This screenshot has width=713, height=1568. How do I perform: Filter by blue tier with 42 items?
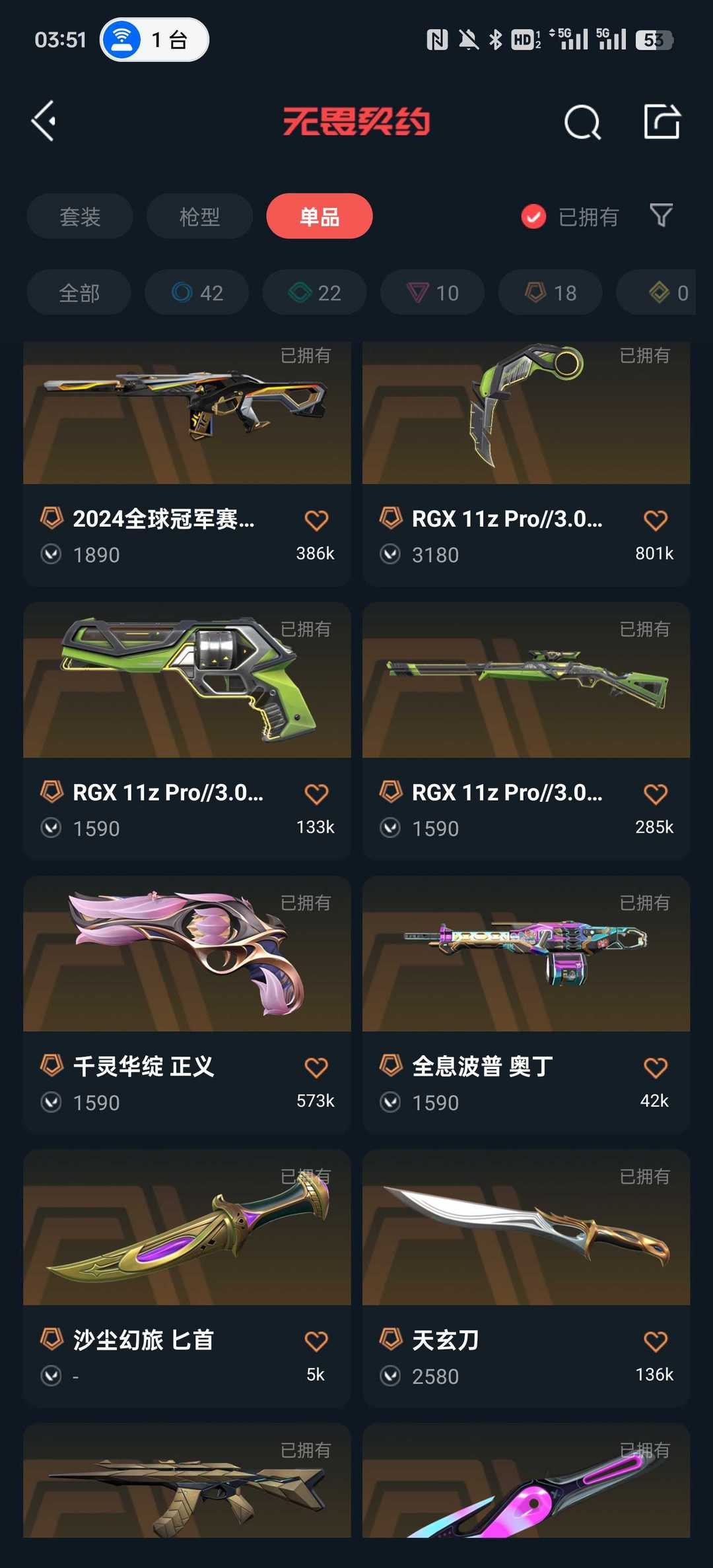(x=197, y=292)
